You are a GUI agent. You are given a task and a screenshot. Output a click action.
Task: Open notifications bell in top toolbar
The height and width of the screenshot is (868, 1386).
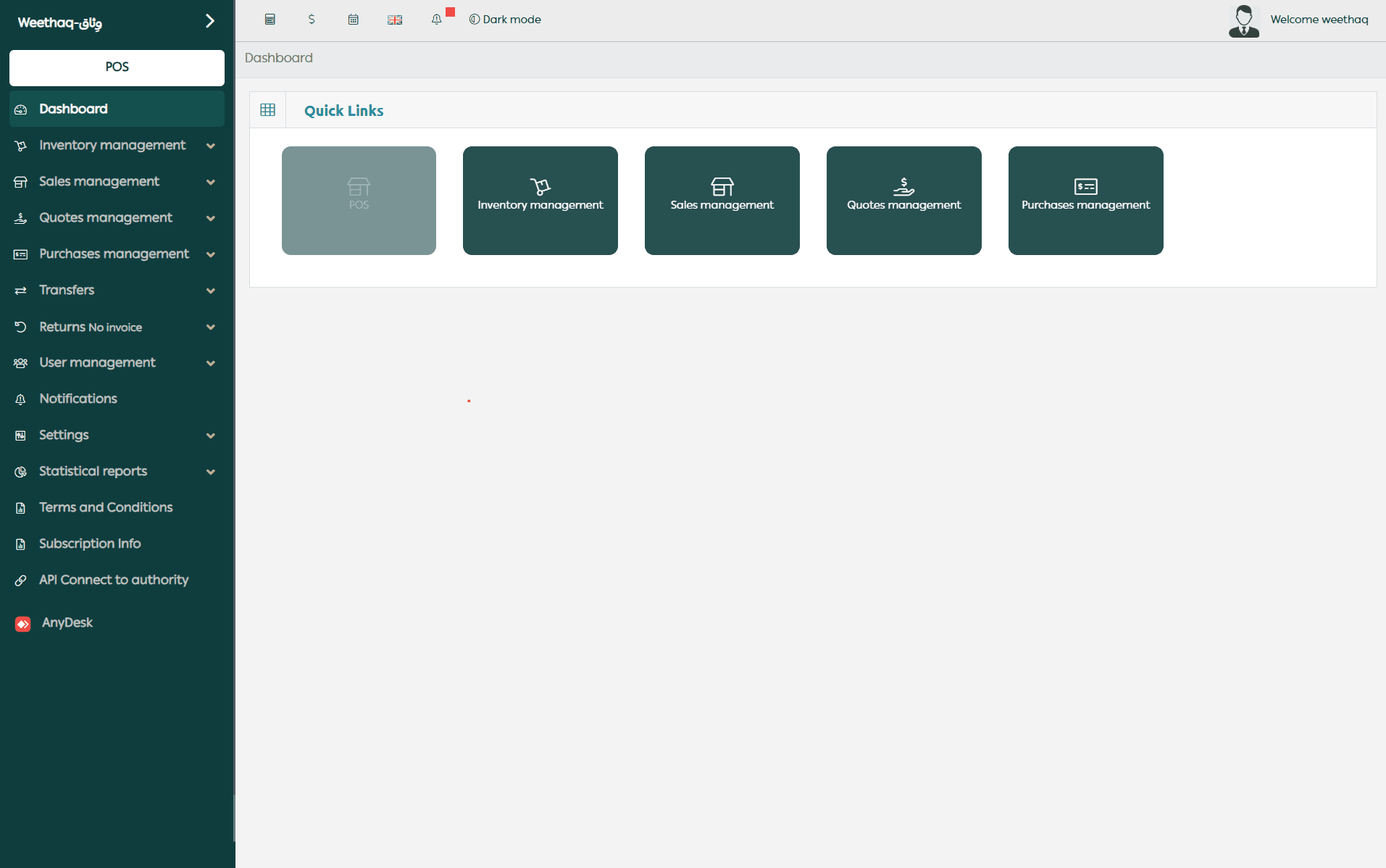(436, 20)
